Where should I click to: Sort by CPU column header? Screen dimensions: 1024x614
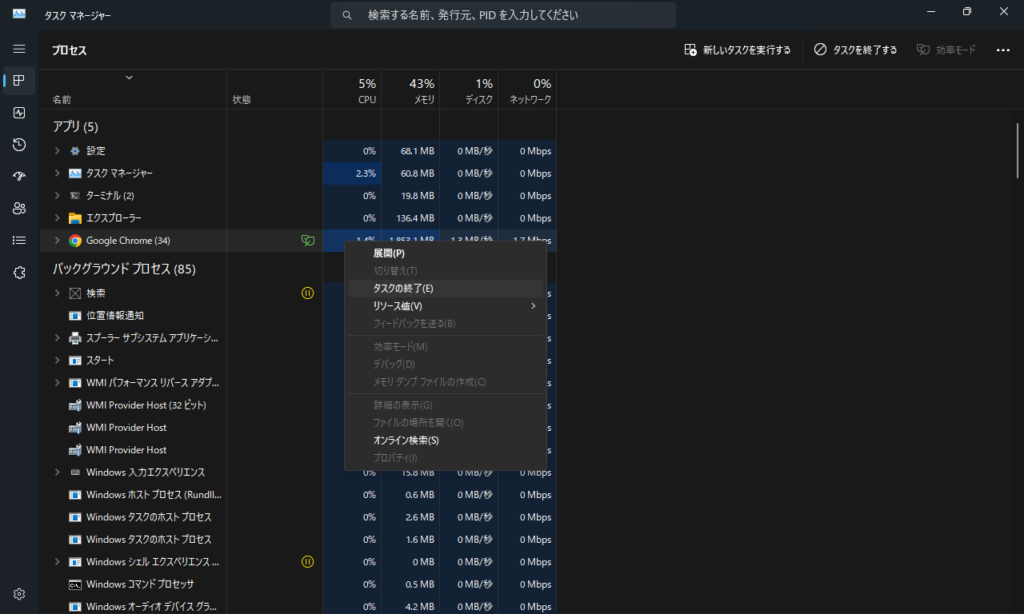click(x=352, y=90)
